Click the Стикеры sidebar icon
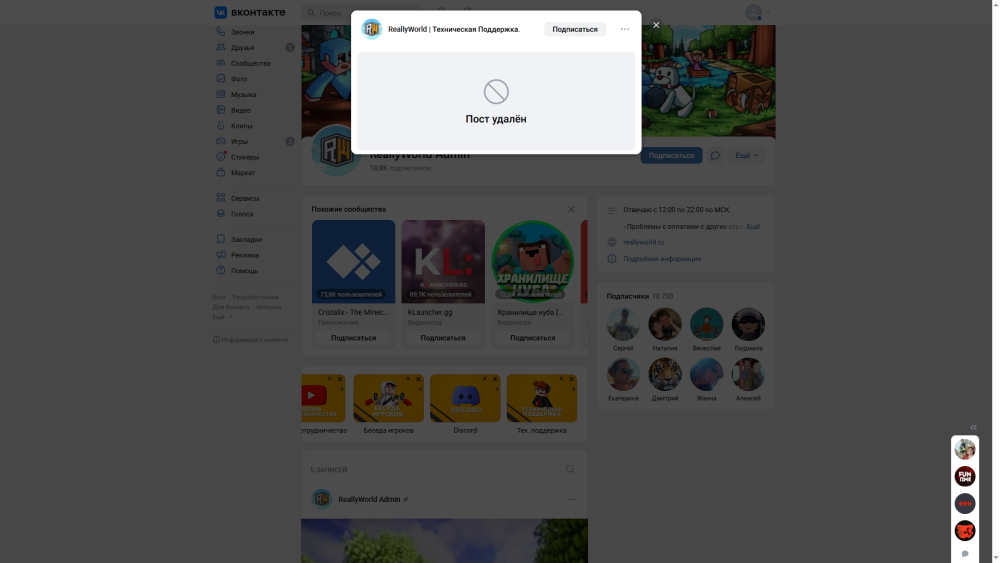This screenshot has height=563, width=1000. point(221,157)
